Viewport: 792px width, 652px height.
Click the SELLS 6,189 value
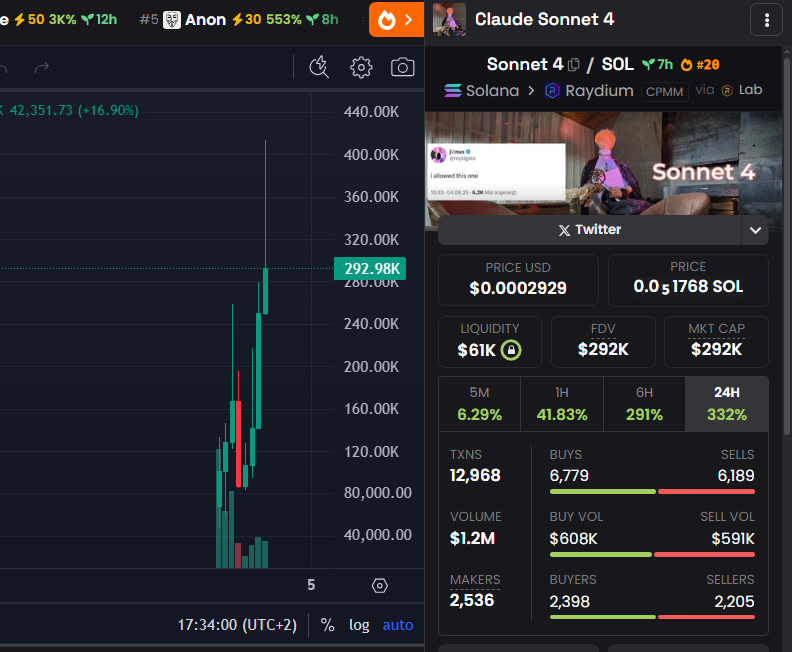pyautogui.click(x=736, y=475)
